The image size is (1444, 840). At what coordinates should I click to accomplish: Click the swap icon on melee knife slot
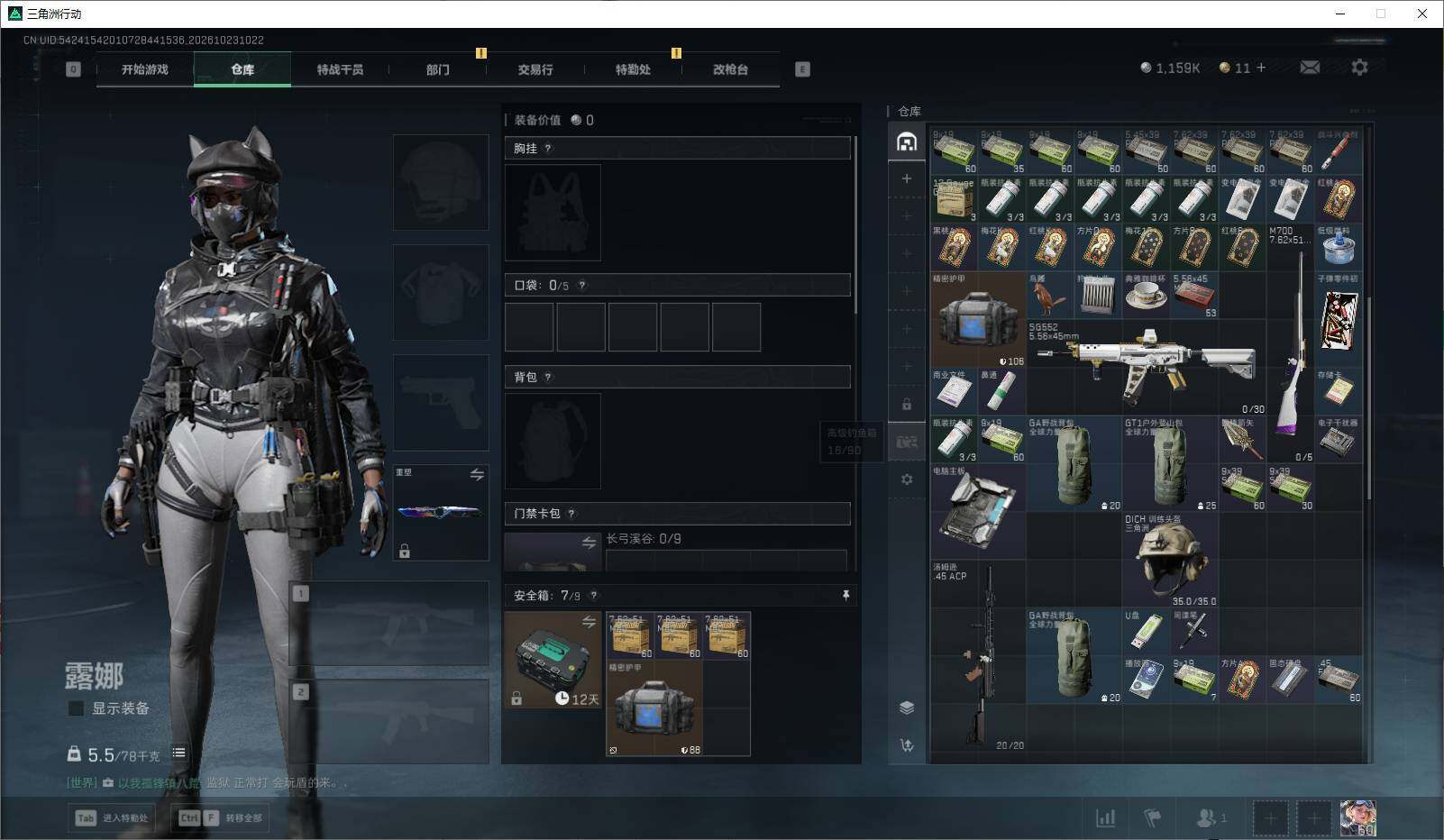point(477,474)
